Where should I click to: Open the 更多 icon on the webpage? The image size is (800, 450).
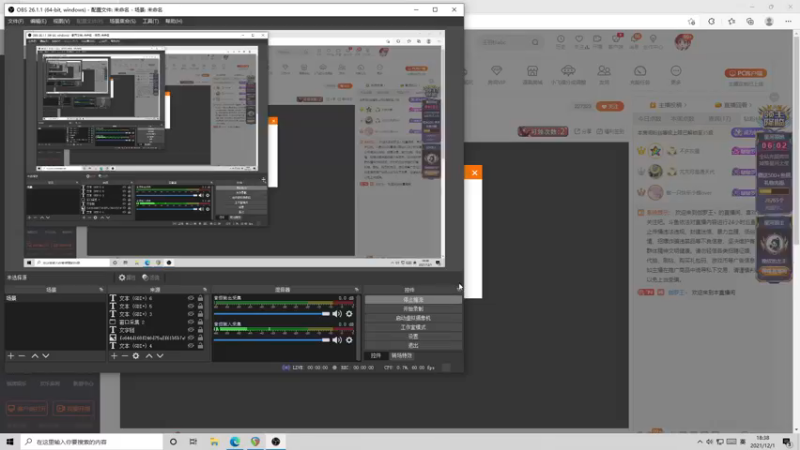pyautogui.click(x=676, y=74)
